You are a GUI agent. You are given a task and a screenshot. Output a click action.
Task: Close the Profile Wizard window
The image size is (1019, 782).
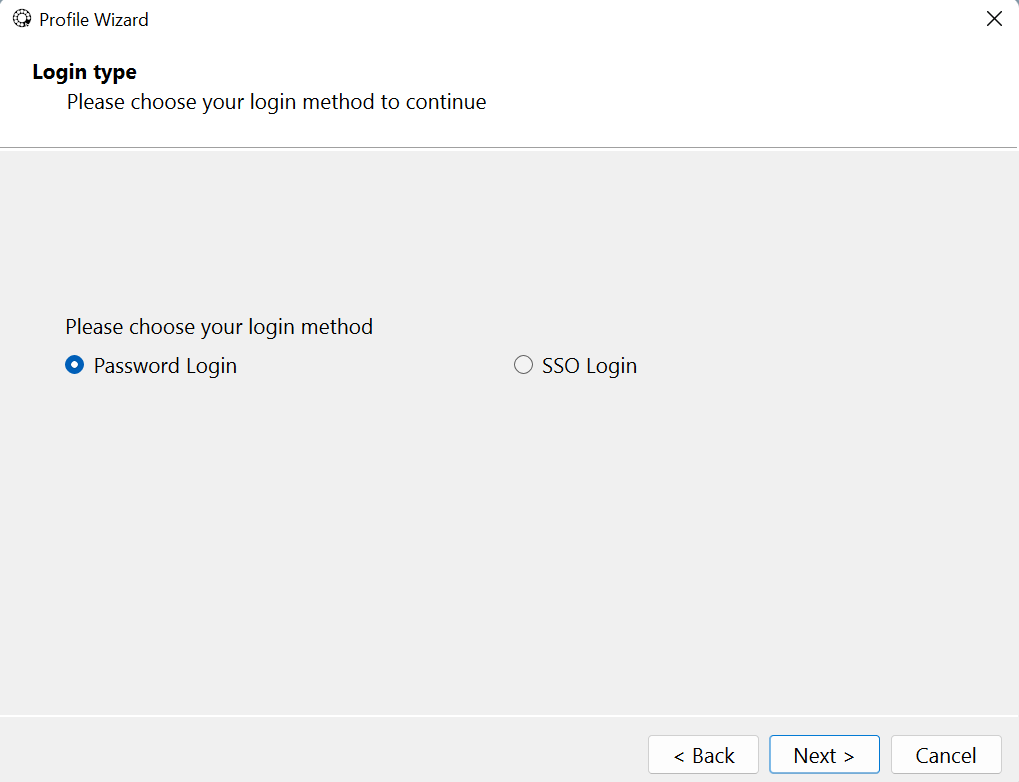[994, 19]
